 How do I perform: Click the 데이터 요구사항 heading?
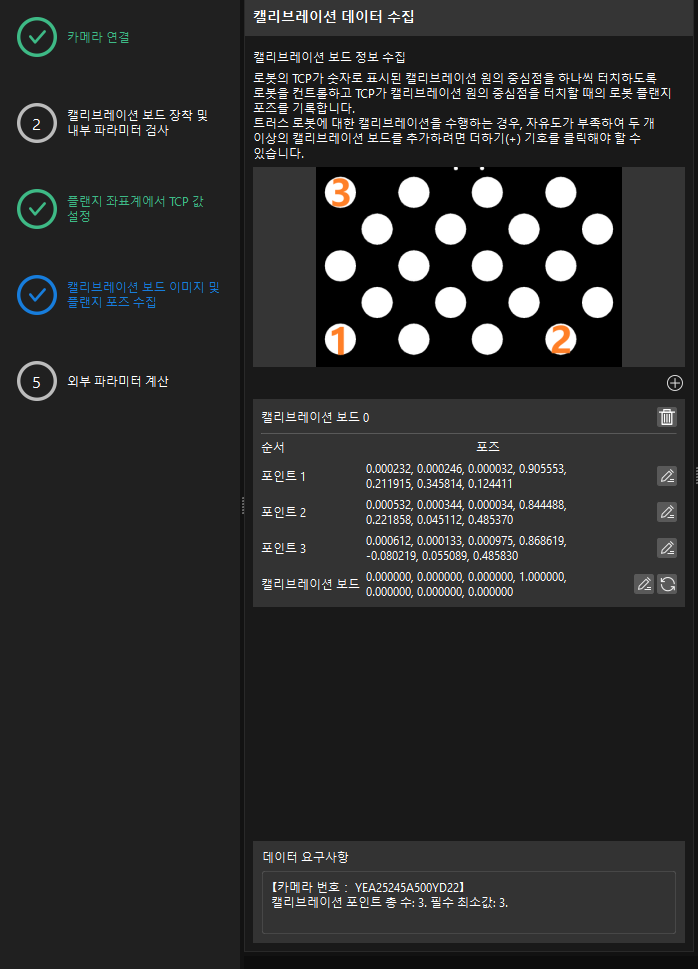coord(305,857)
